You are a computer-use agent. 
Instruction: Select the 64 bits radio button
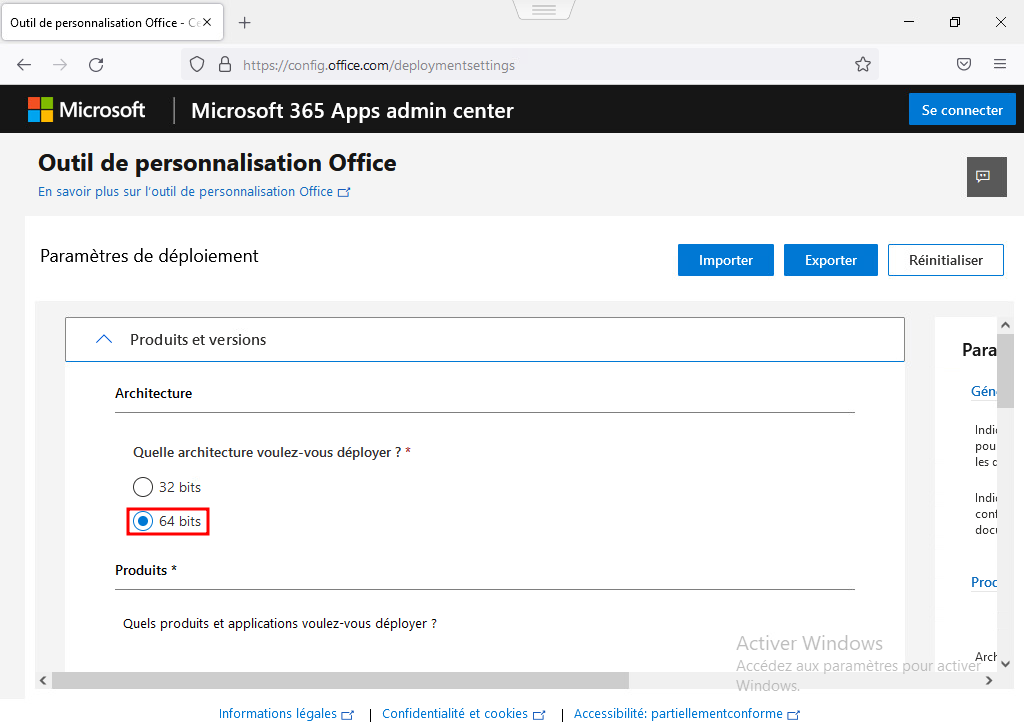(x=143, y=521)
